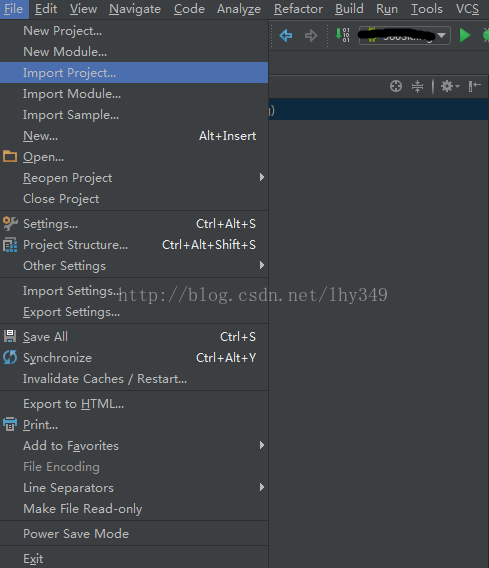The width and height of the screenshot is (489, 568).
Task: Click the Synchronize refresh icon
Action: [10, 357]
